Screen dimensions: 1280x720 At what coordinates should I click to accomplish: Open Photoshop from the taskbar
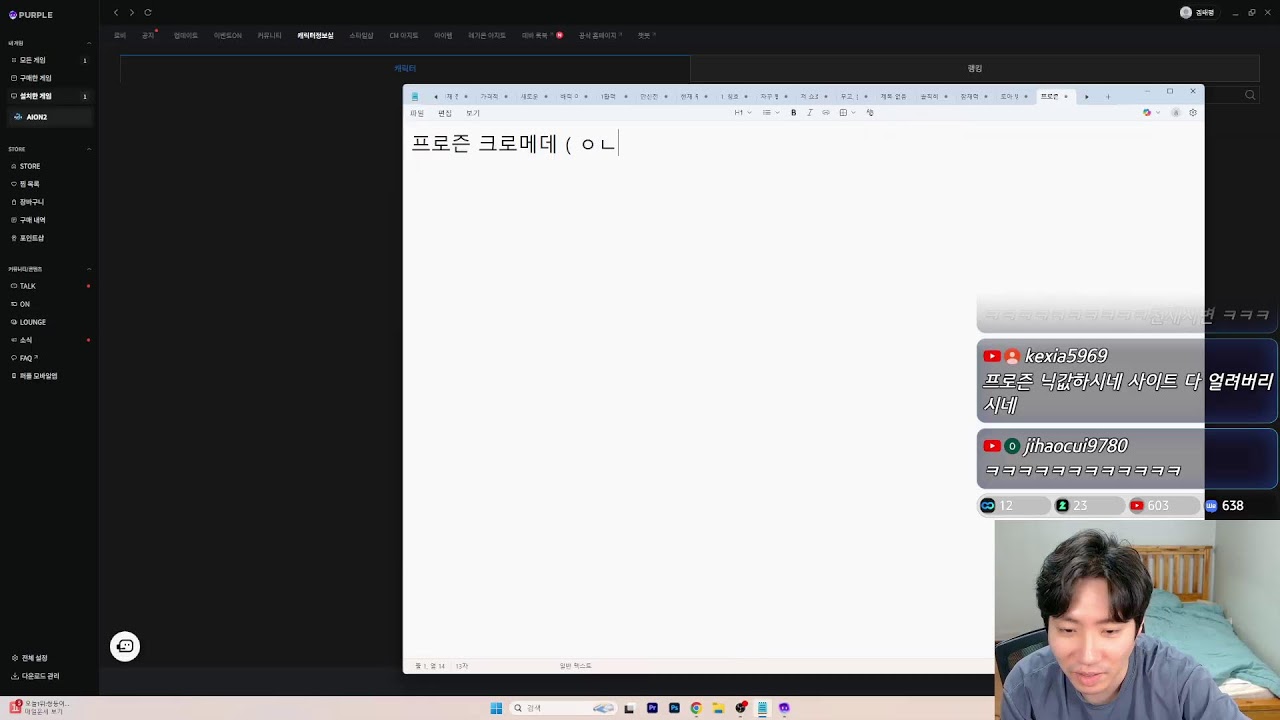[x=674, y=708]
